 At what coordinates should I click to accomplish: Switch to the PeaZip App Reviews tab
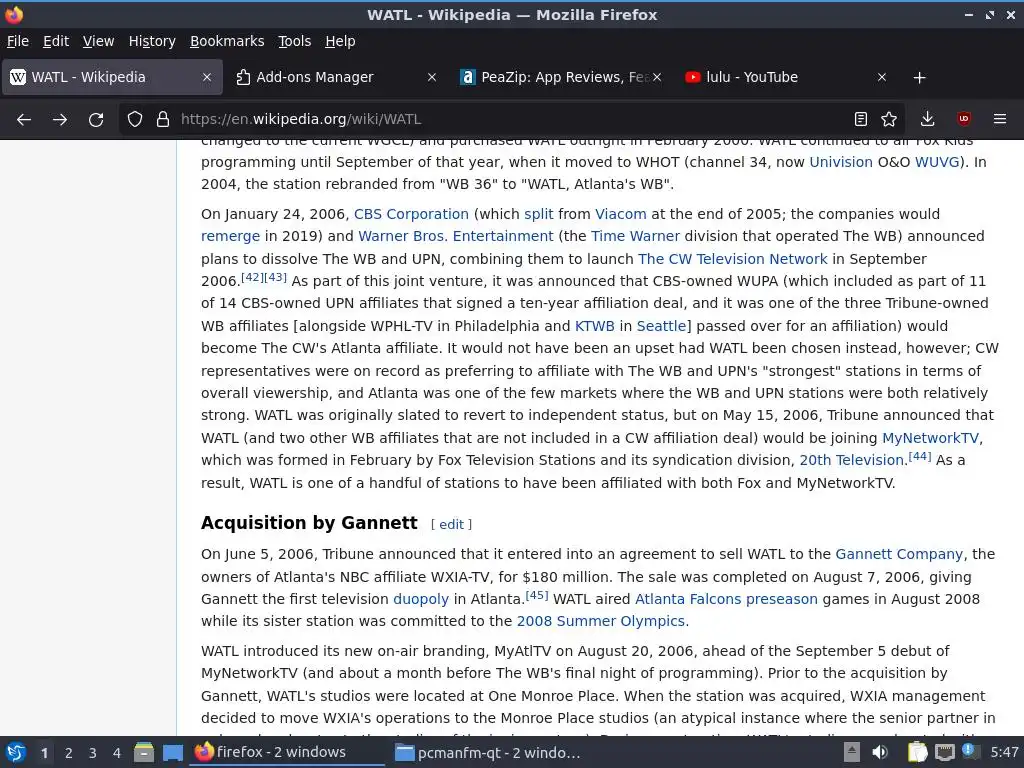tap(561, 77)
